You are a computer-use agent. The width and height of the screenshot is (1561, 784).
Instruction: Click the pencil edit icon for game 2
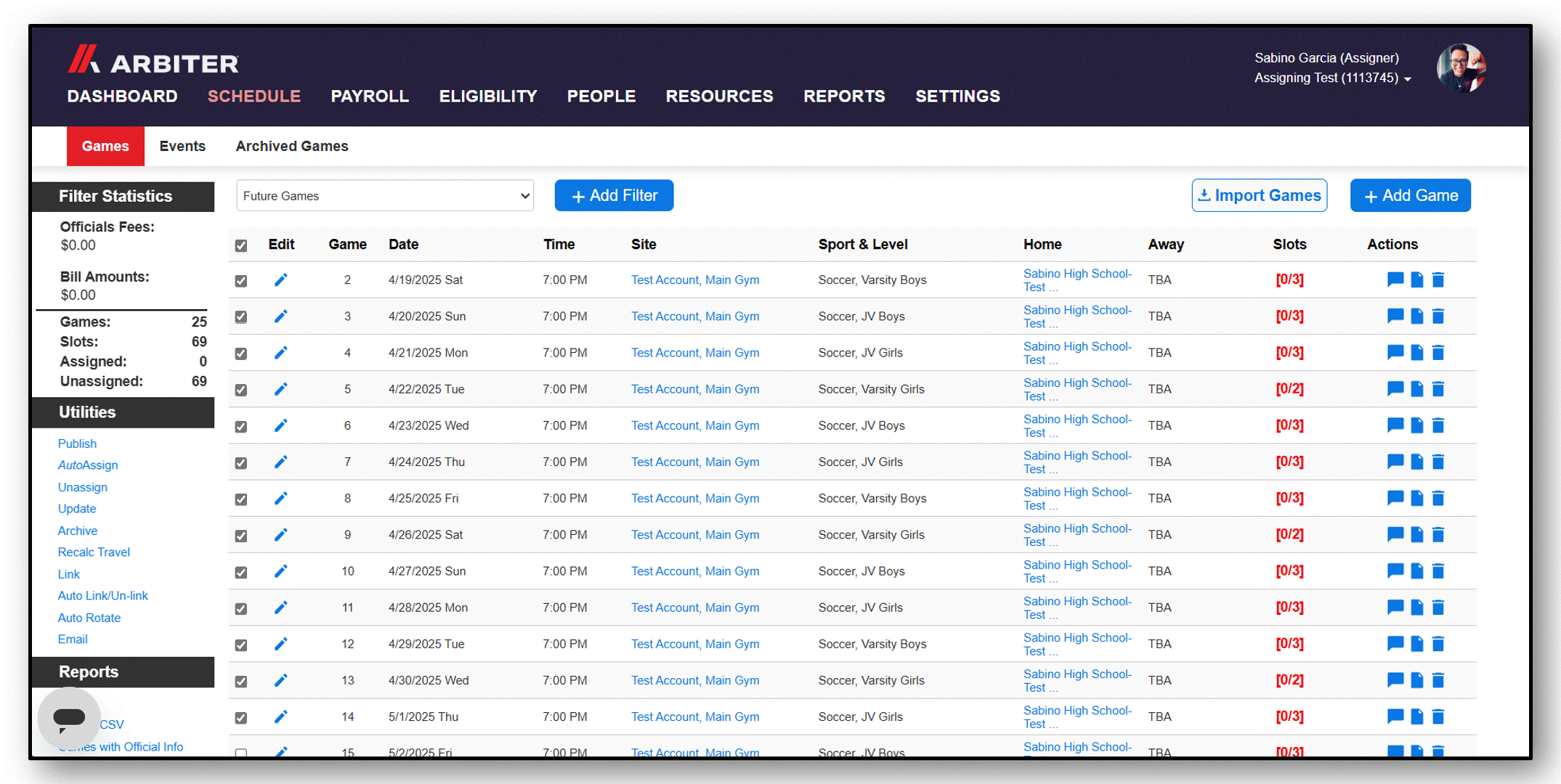click(x=281, y=280)
